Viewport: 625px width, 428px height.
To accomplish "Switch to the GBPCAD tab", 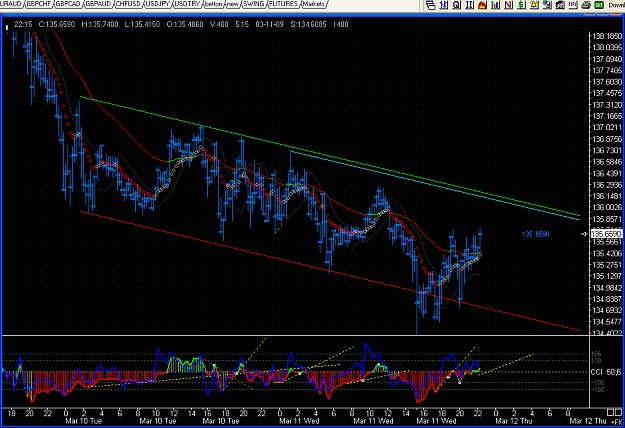I will pyautogui.click(x=69, y=4).
